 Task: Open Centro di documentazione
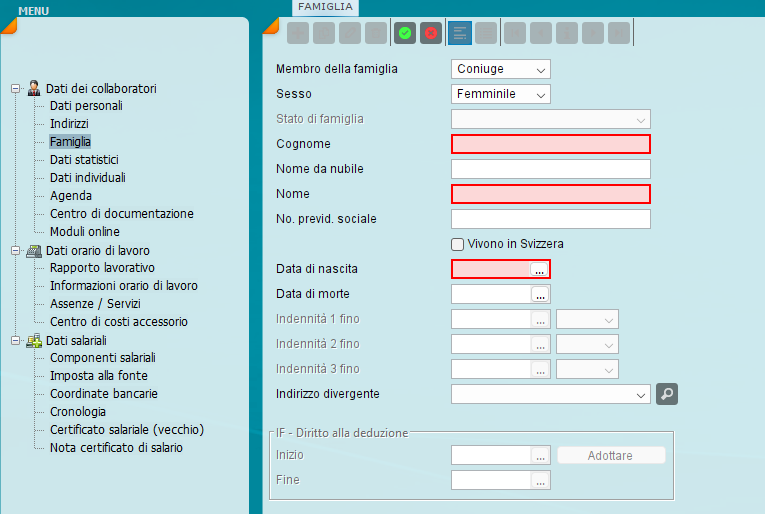coord(122,214)
